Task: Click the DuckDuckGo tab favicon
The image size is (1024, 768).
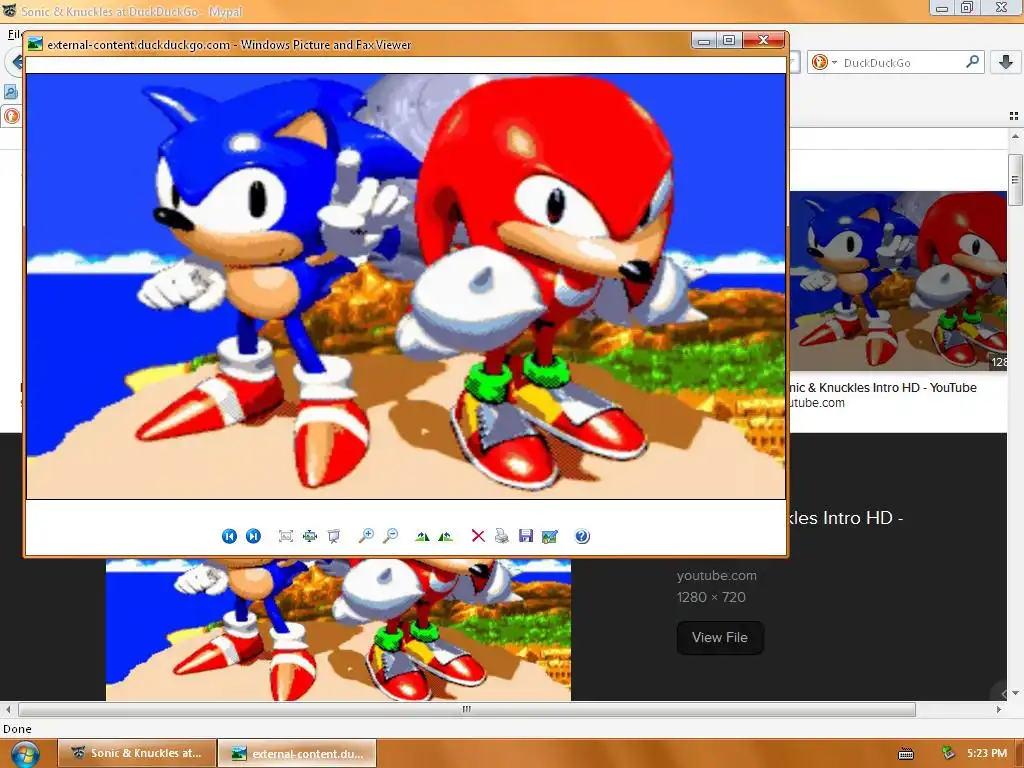Action: pos(11,116)
